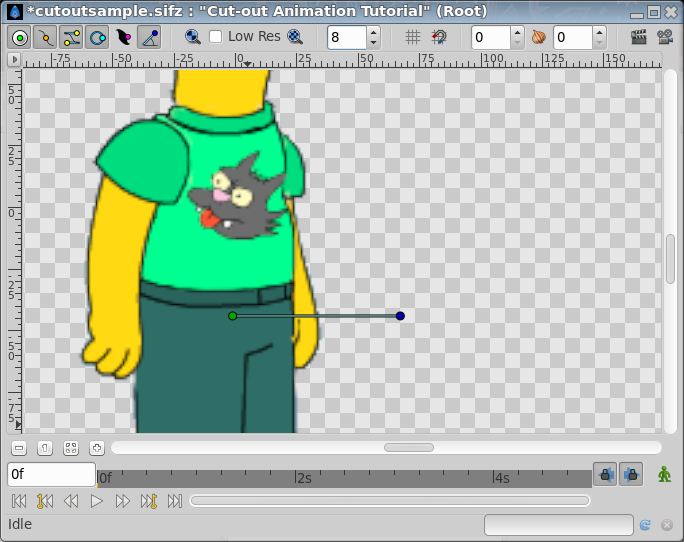Decrease quality value with down arrow

[373, 43]
